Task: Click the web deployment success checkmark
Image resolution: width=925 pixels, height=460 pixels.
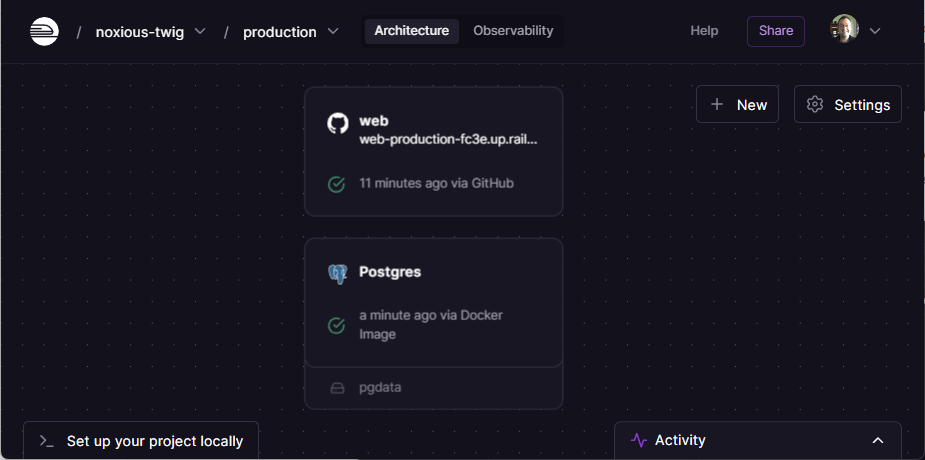Action: point(337,184)
